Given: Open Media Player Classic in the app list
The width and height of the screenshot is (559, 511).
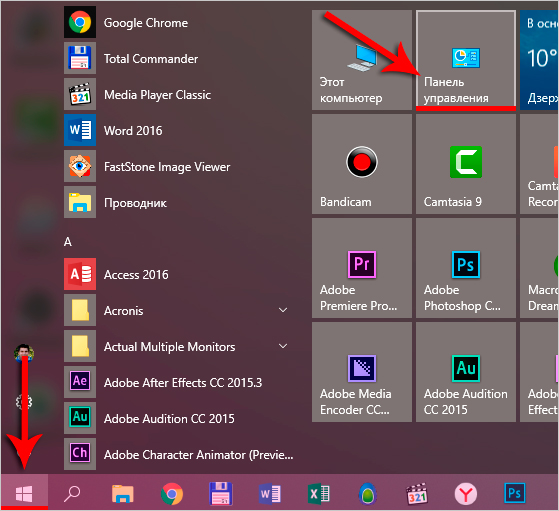Looking at the screenshot, I should [178, 94].
